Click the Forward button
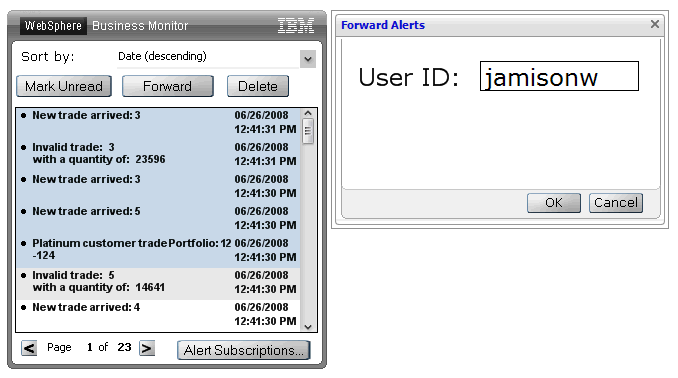 tap(167, 86)
